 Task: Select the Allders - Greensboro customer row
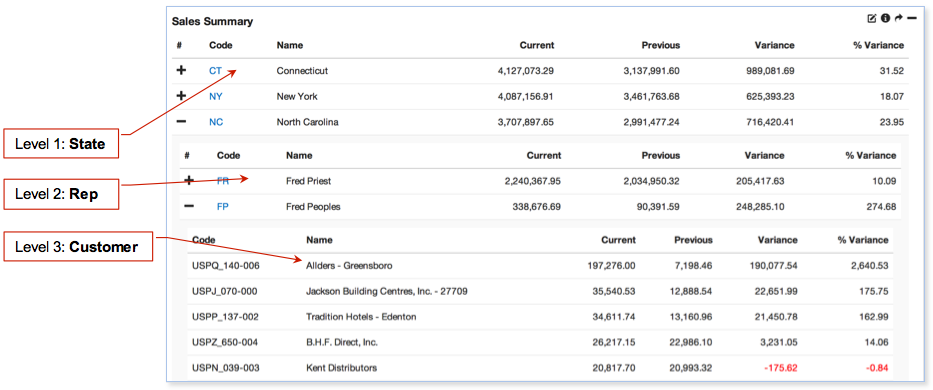[540, 266]
